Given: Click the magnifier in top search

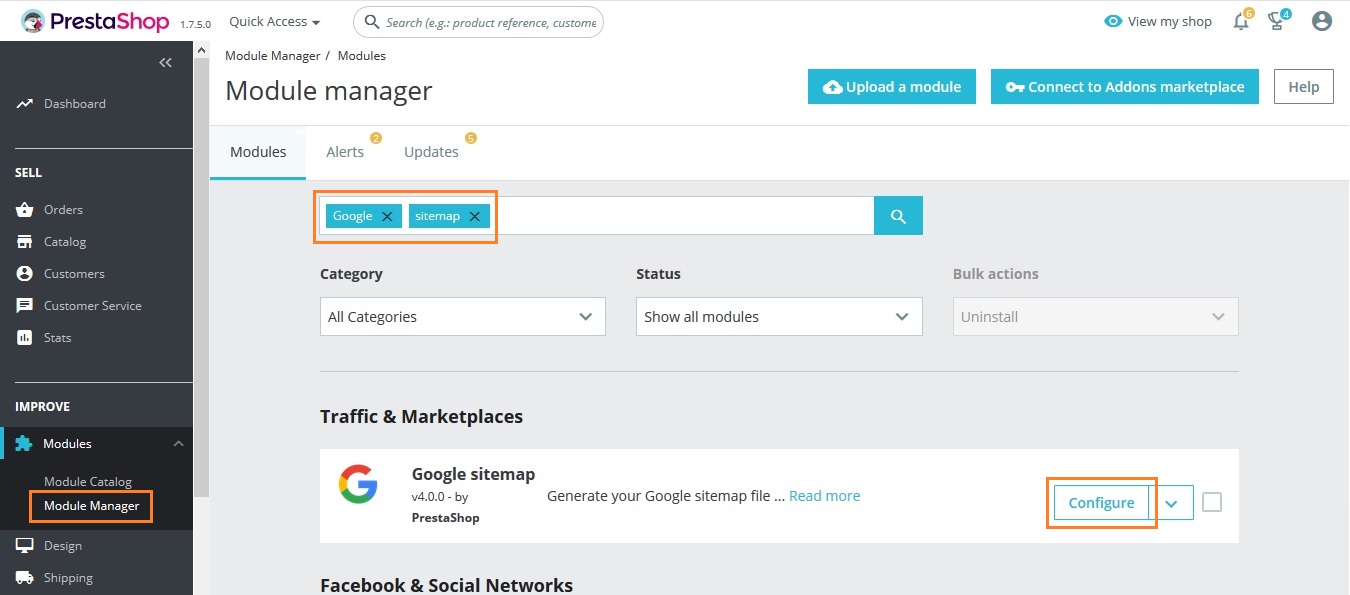Looking at the screenshot, I should (372, 22).
